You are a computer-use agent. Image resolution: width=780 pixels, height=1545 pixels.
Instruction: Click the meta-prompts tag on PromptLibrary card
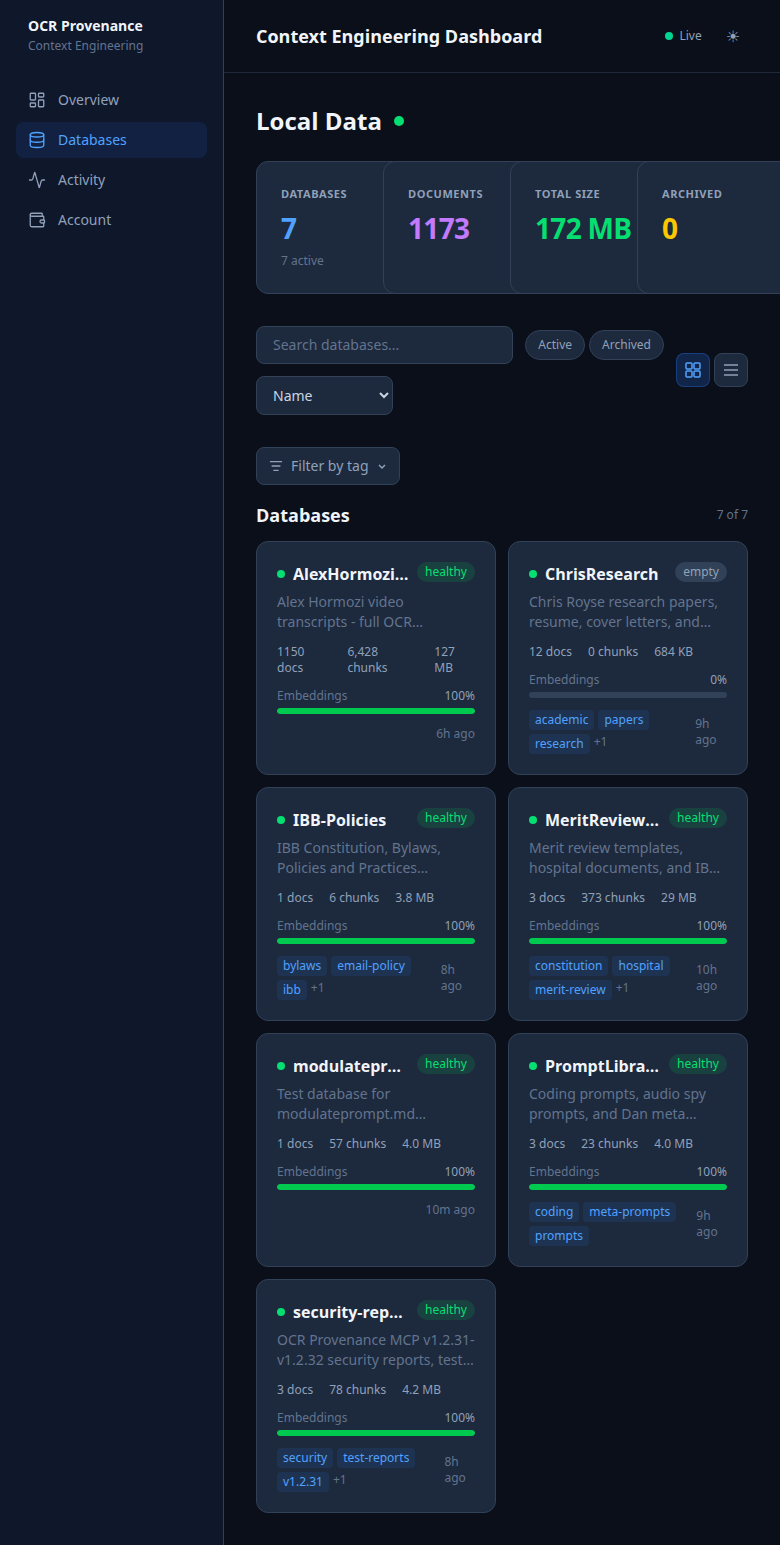tap(629, 1212)
